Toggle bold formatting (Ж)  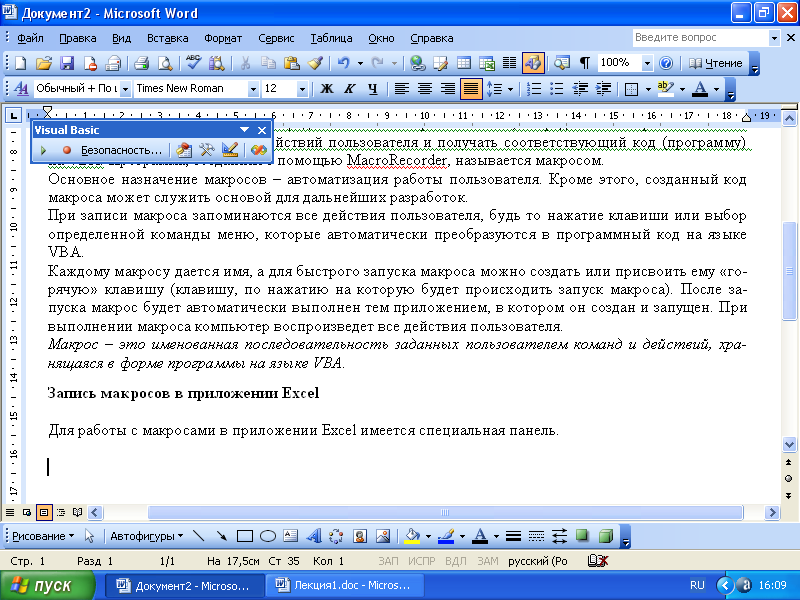pos(327,89)
